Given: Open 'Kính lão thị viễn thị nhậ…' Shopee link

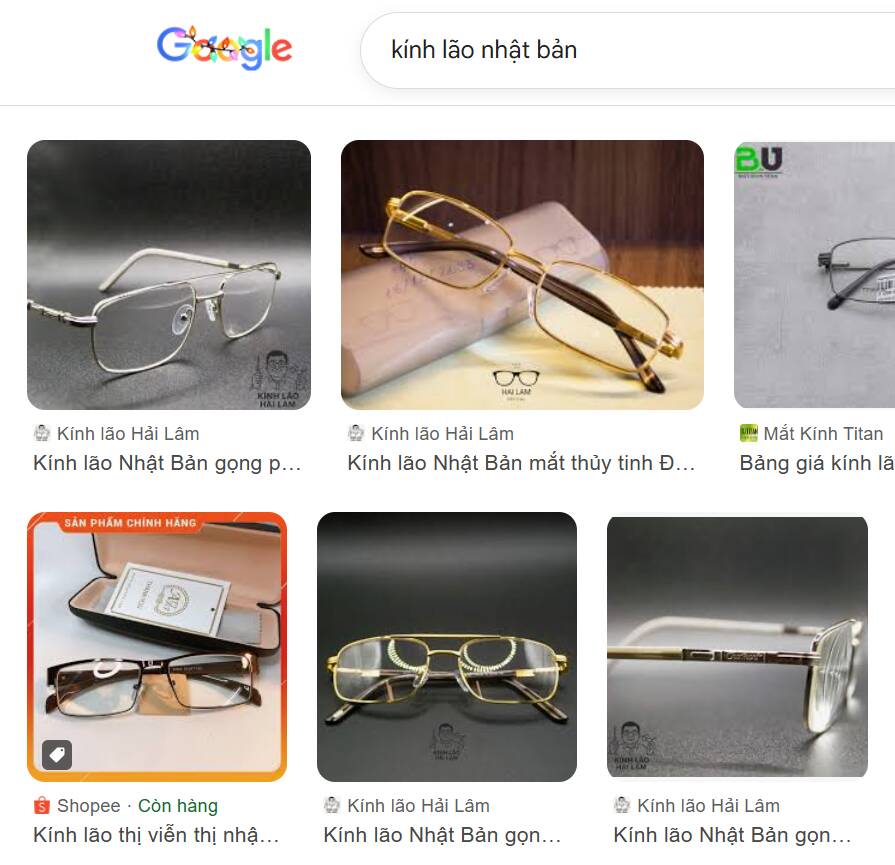Looking at the screenshot, I should tap(156, 835).
